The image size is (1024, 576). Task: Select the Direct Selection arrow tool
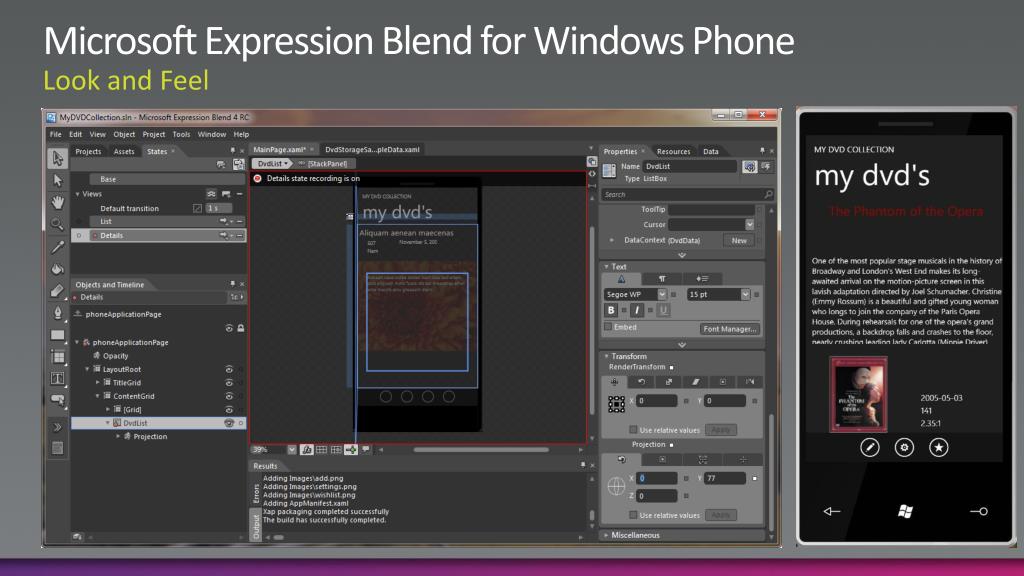(57, 181)
